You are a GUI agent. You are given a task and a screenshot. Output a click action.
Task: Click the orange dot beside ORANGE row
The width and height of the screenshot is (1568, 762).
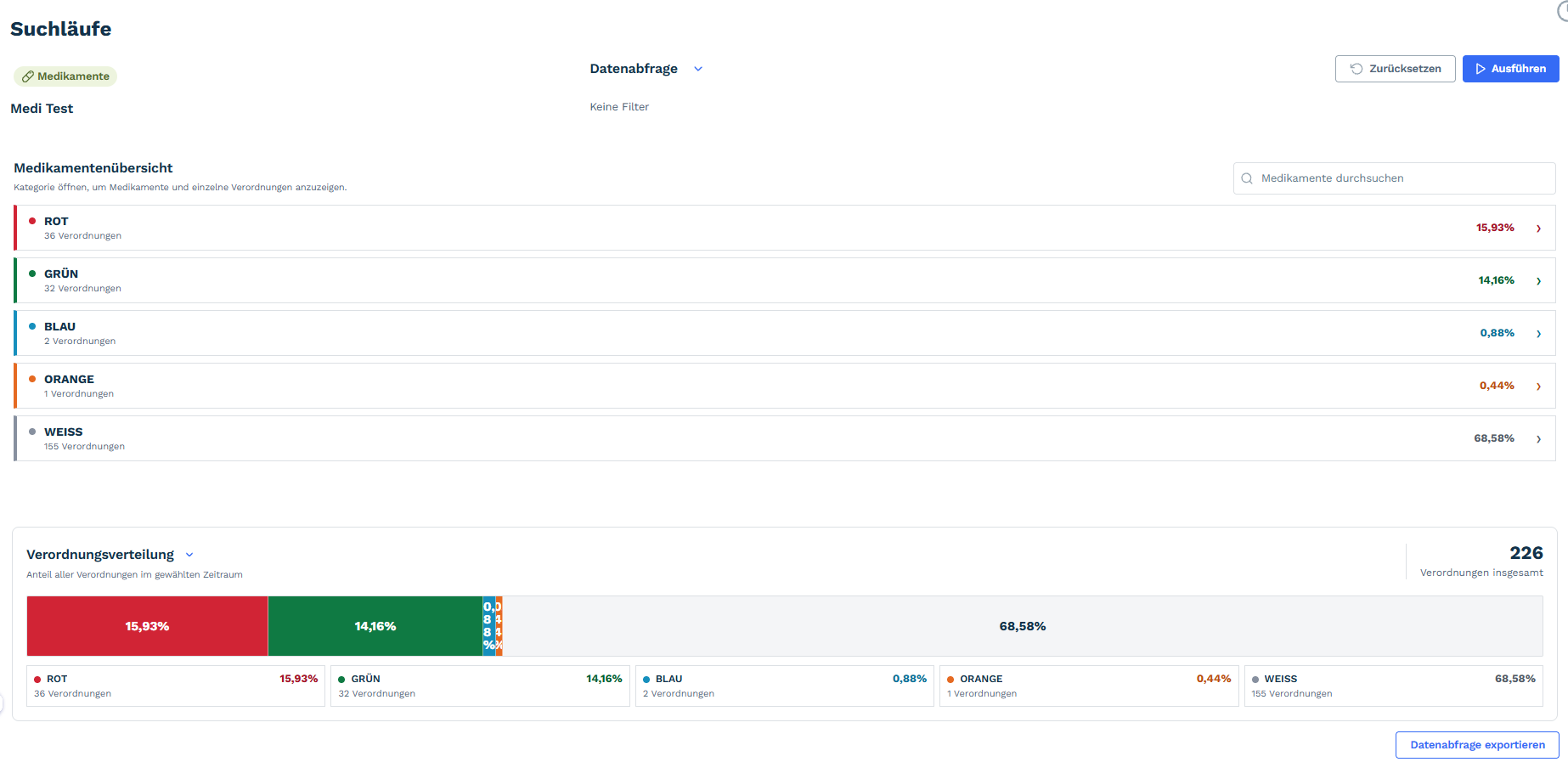click(x=32, y=379)
